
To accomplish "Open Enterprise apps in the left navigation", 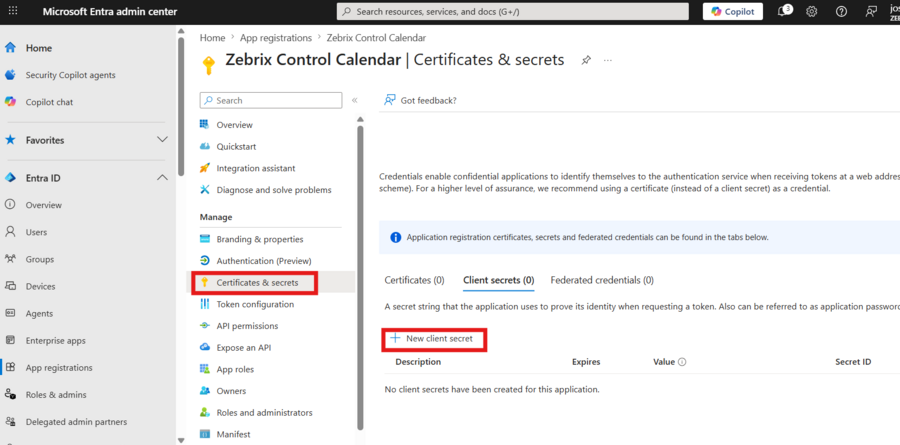I will coord(55,340).
